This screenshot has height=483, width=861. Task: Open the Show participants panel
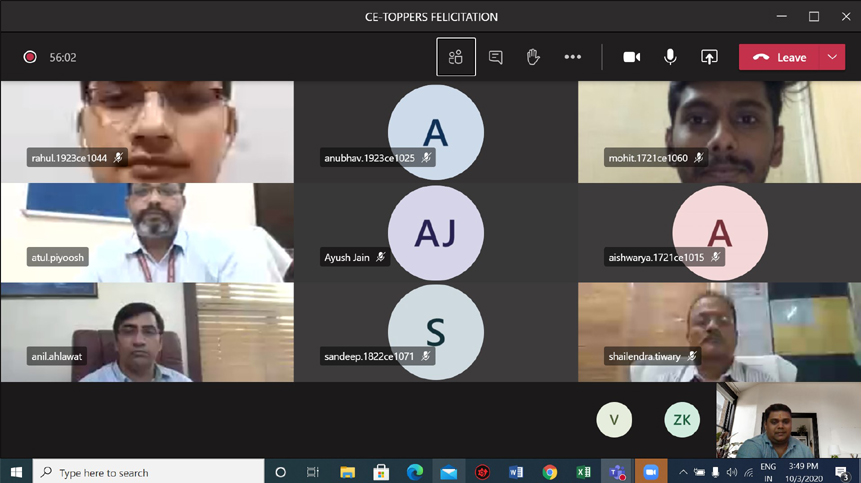[x=456, y=57]
